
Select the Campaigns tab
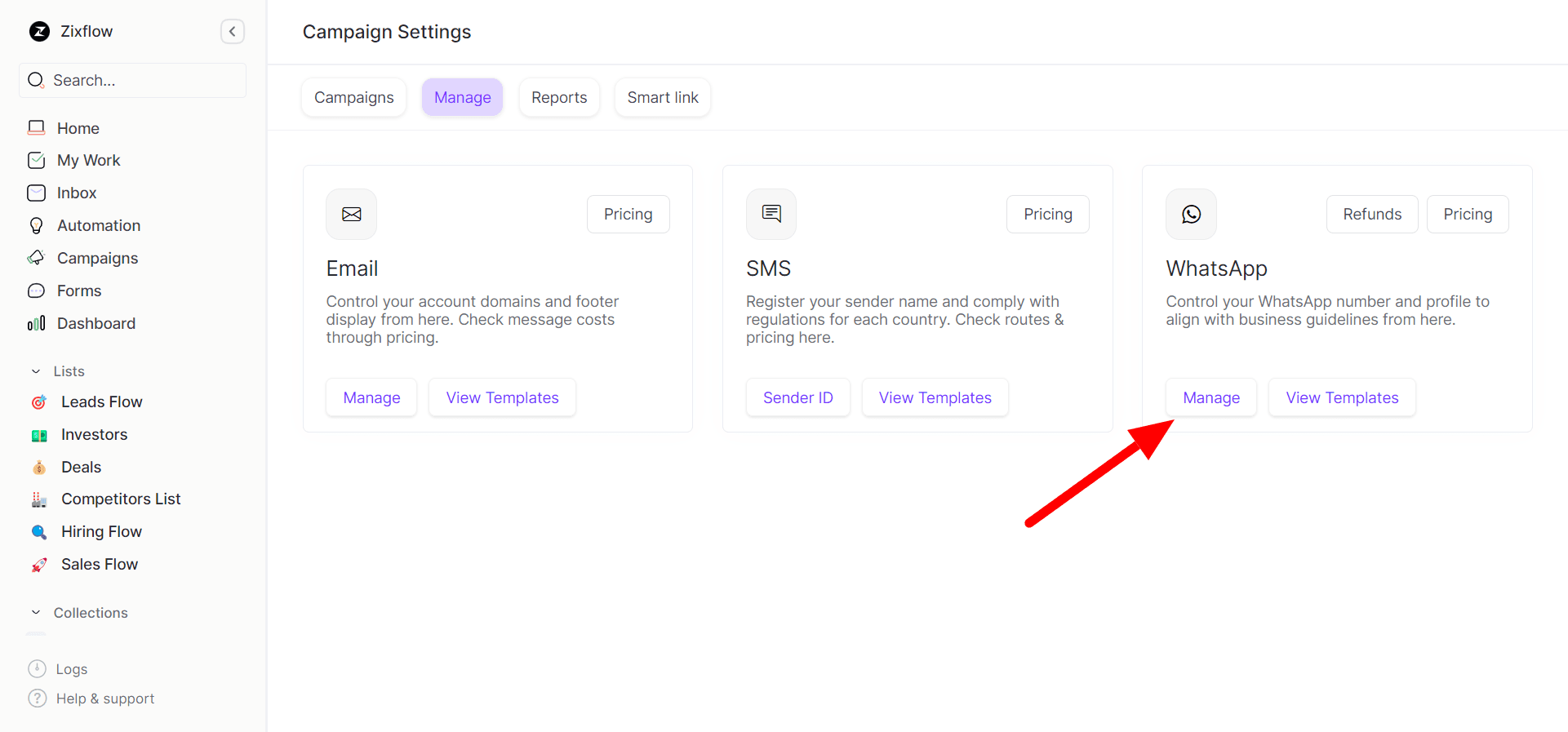(353, 98)
